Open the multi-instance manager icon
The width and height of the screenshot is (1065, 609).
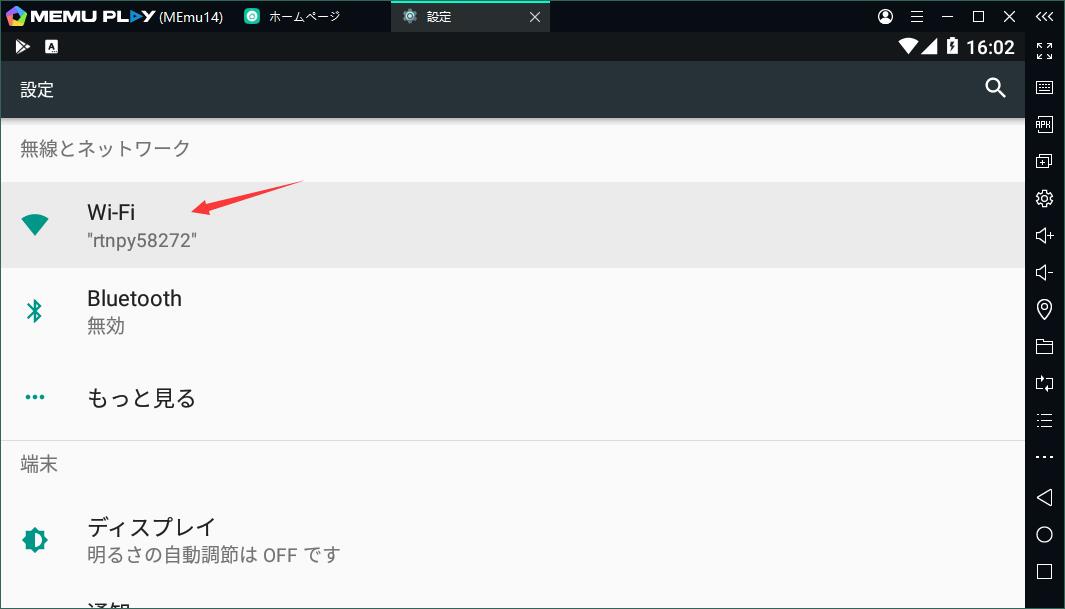(1045, 161)
